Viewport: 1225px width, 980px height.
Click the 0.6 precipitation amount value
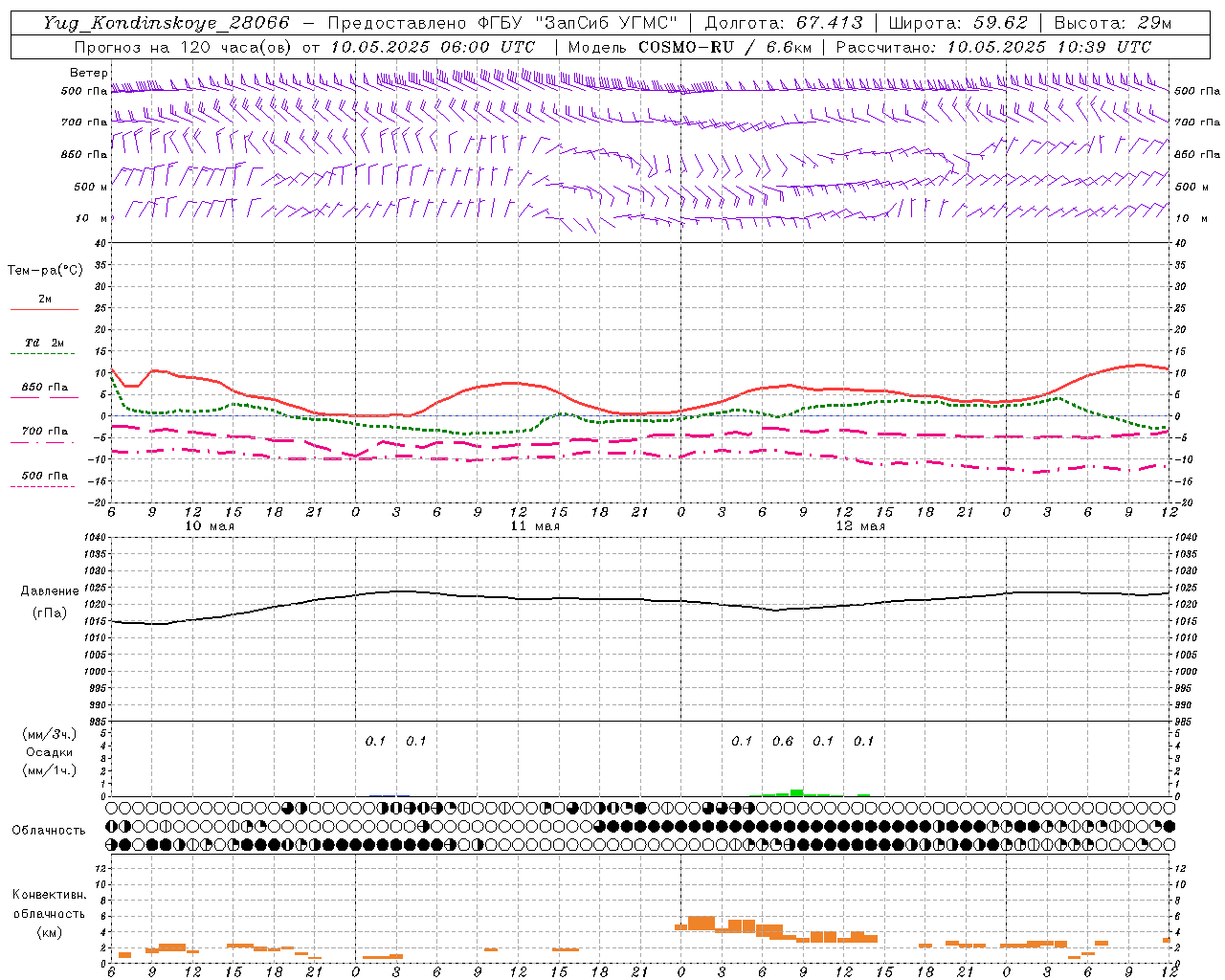[783, 741]
